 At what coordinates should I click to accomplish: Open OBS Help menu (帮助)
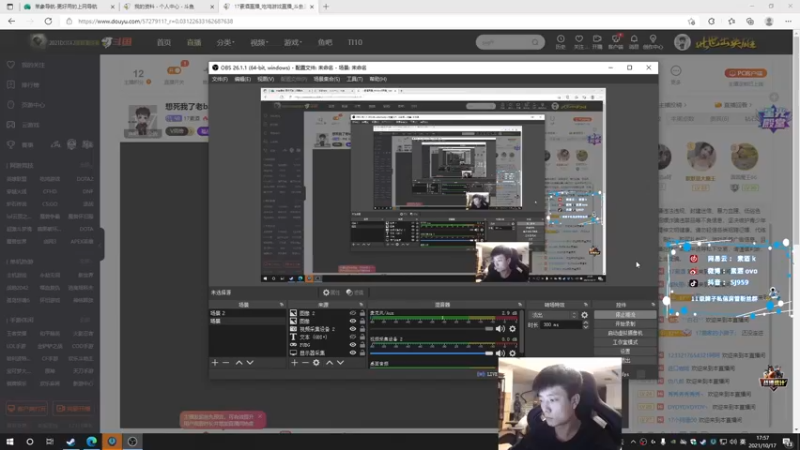pyautogui.click(x=378, y=79)
